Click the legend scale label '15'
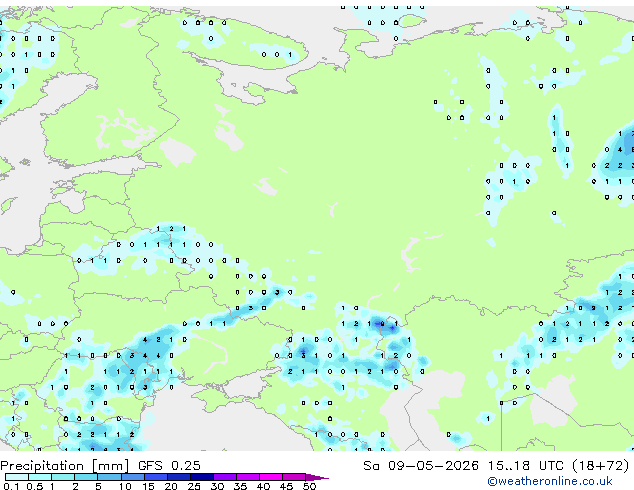 coord(148,486)
